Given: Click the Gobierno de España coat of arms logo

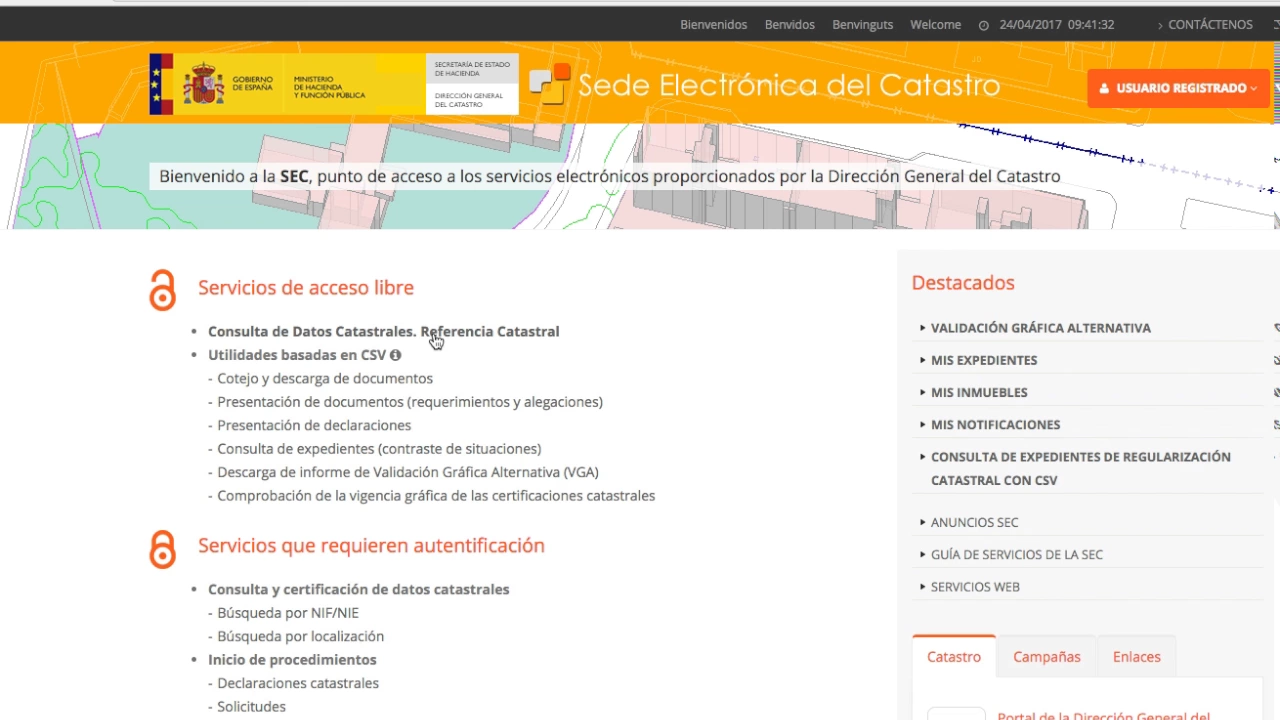Looking at the screenshot, I should pos(203,85).
